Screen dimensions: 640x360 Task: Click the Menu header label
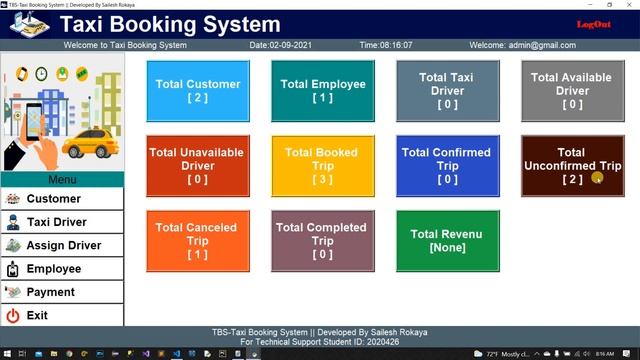62,180
